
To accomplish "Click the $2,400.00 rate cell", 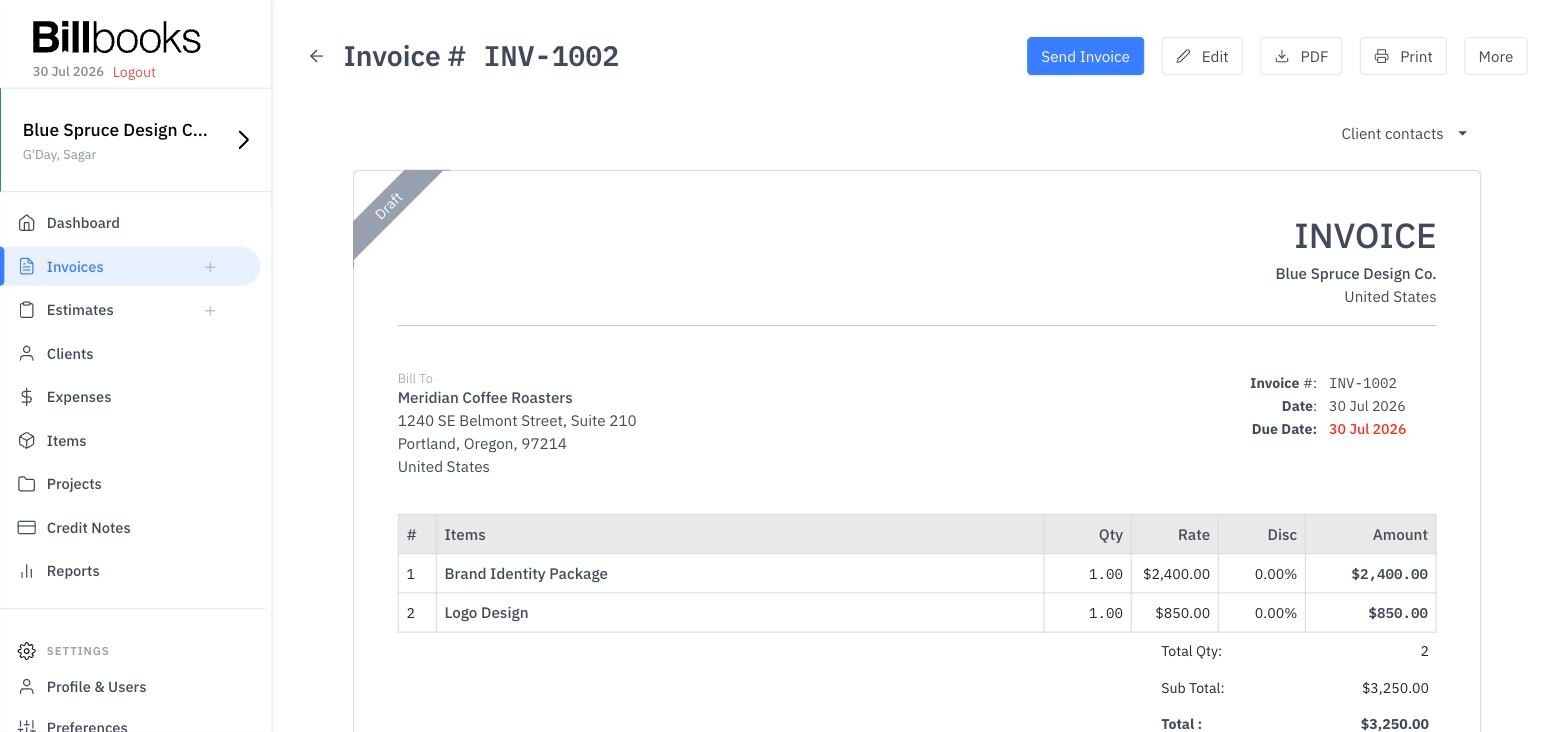I will pyautogui.click(x=1176, y=574).
